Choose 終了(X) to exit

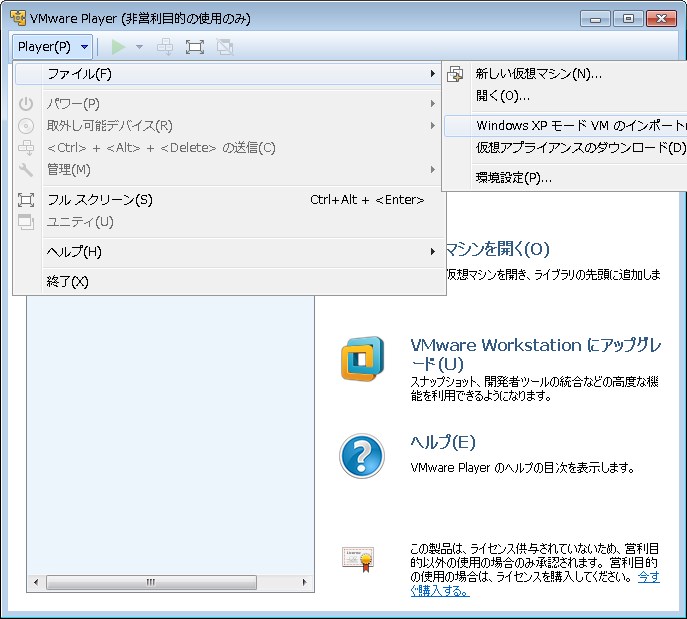point(229,281)
